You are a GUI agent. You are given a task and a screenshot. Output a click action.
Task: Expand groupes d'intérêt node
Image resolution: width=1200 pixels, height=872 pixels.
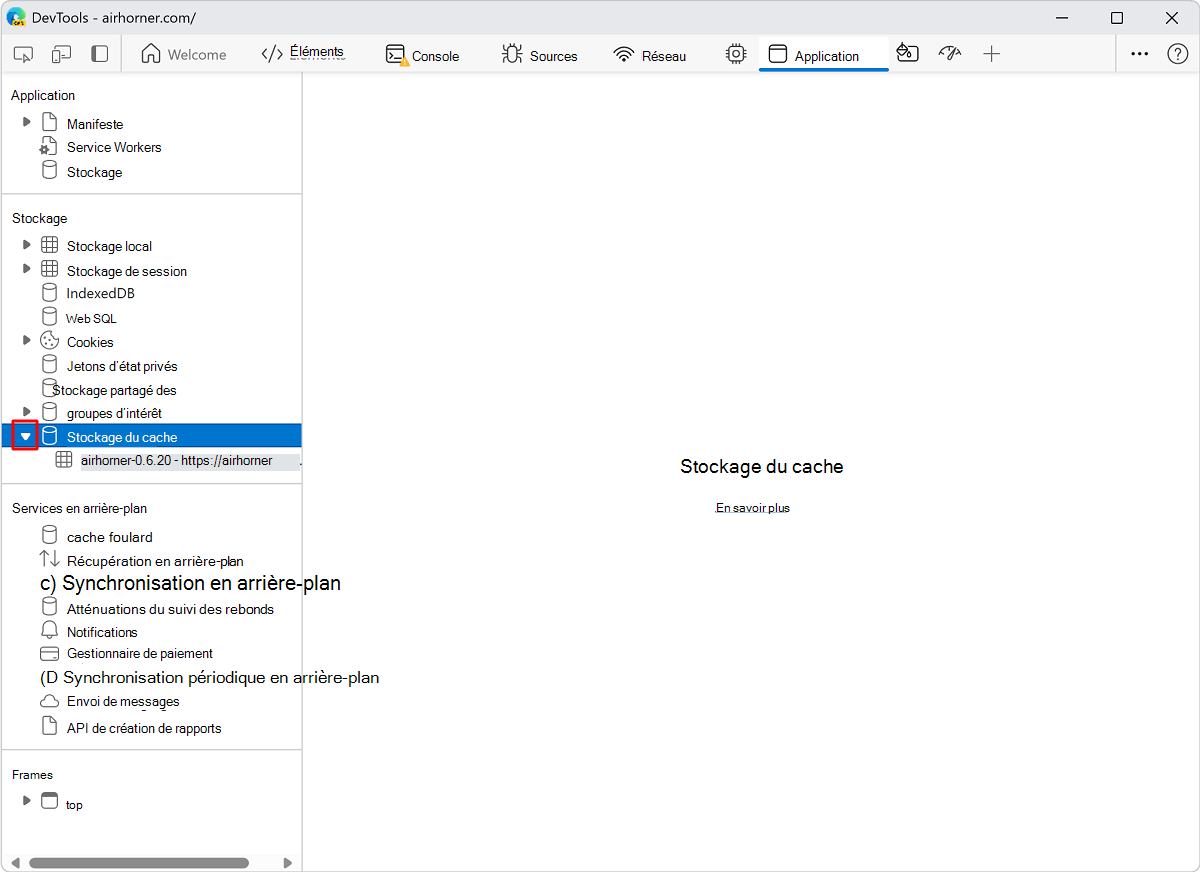27,411
